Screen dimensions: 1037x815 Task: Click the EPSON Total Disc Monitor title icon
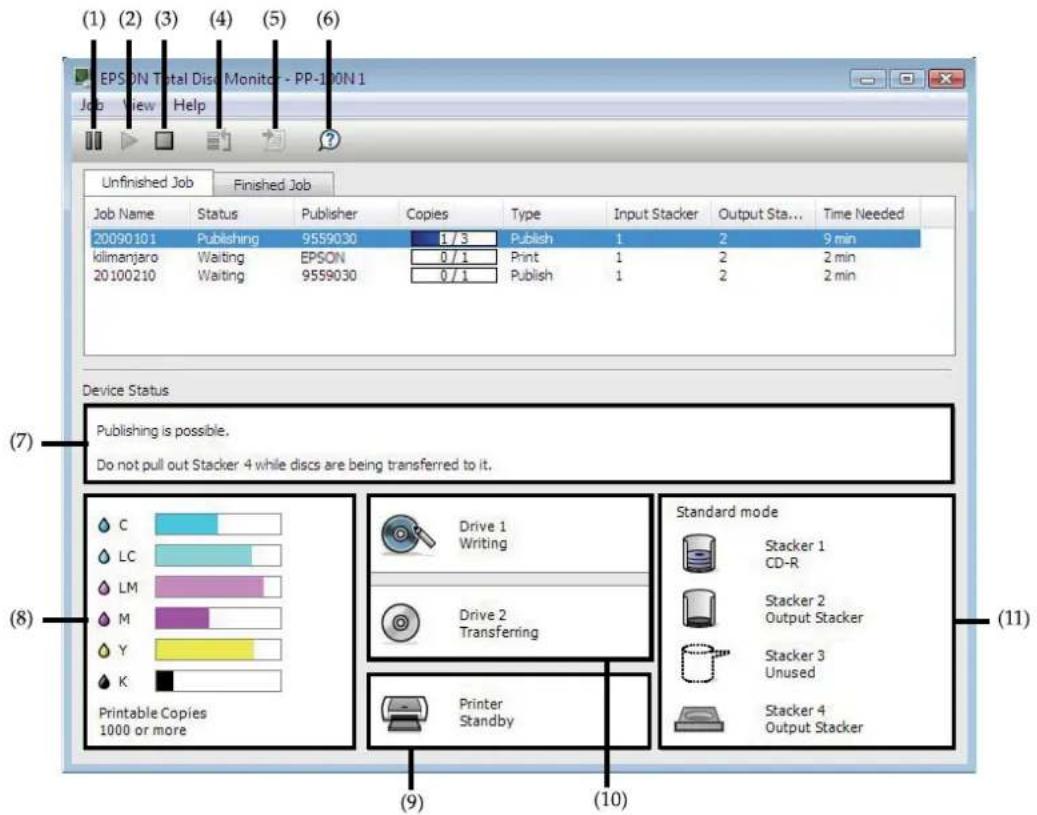coord(83,78)
